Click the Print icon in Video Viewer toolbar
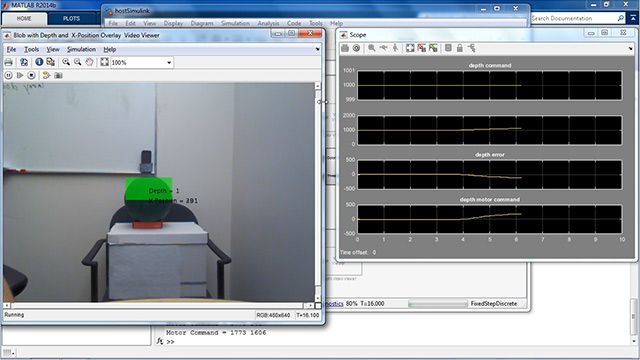This screenshot has width=640, height=360. click(x=9, y=62)
